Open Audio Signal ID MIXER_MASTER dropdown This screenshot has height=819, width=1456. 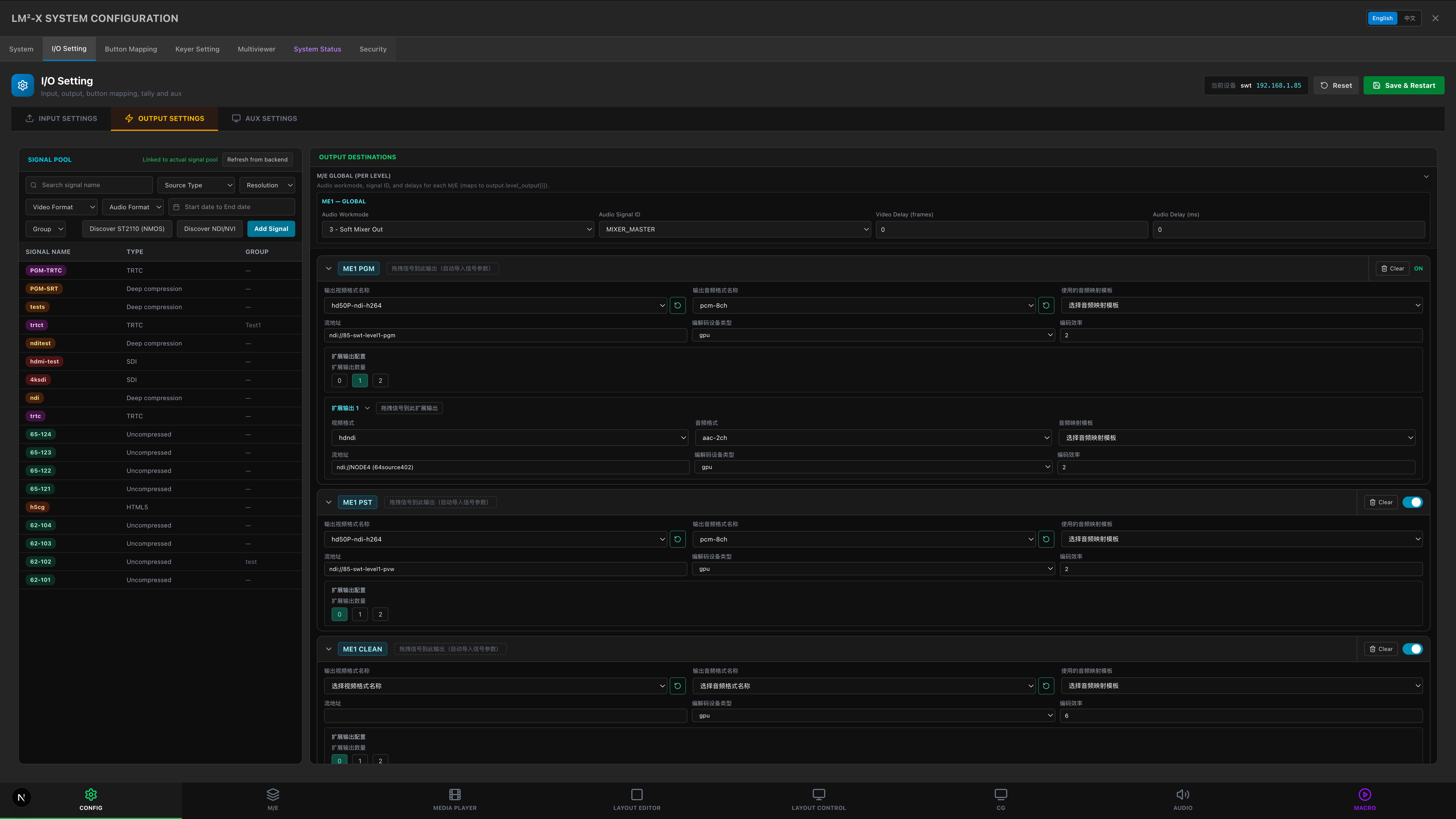[x=735, y=229]
